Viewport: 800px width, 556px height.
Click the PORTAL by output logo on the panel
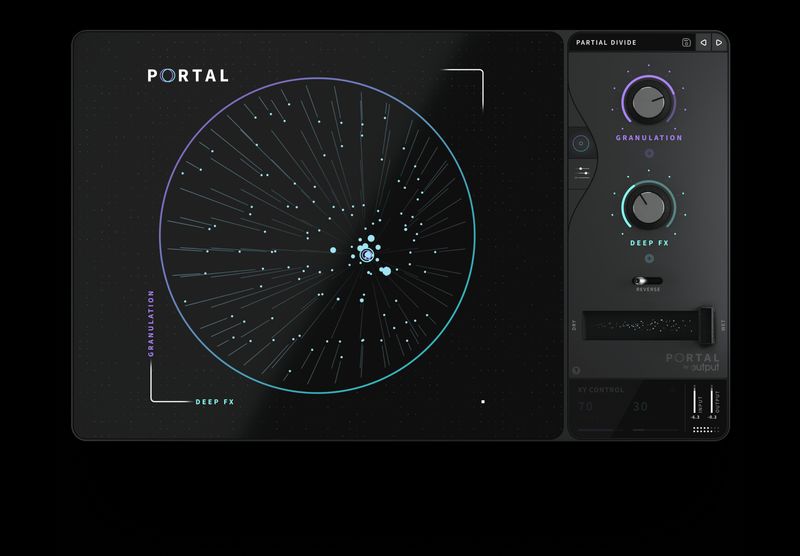pyautogui.click(x=692, y=362)
